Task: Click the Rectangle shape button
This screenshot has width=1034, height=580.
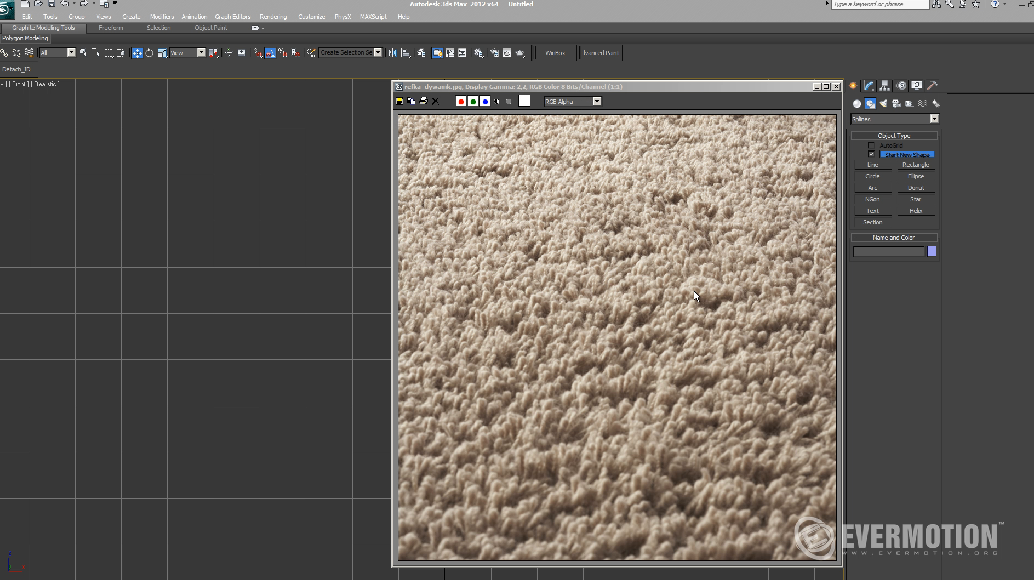Action: (915, 165)
